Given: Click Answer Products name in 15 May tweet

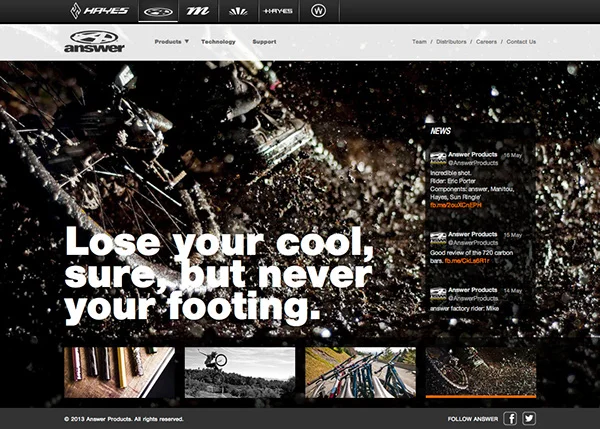Looking at the screenshot, I should [x=473, y=234].
